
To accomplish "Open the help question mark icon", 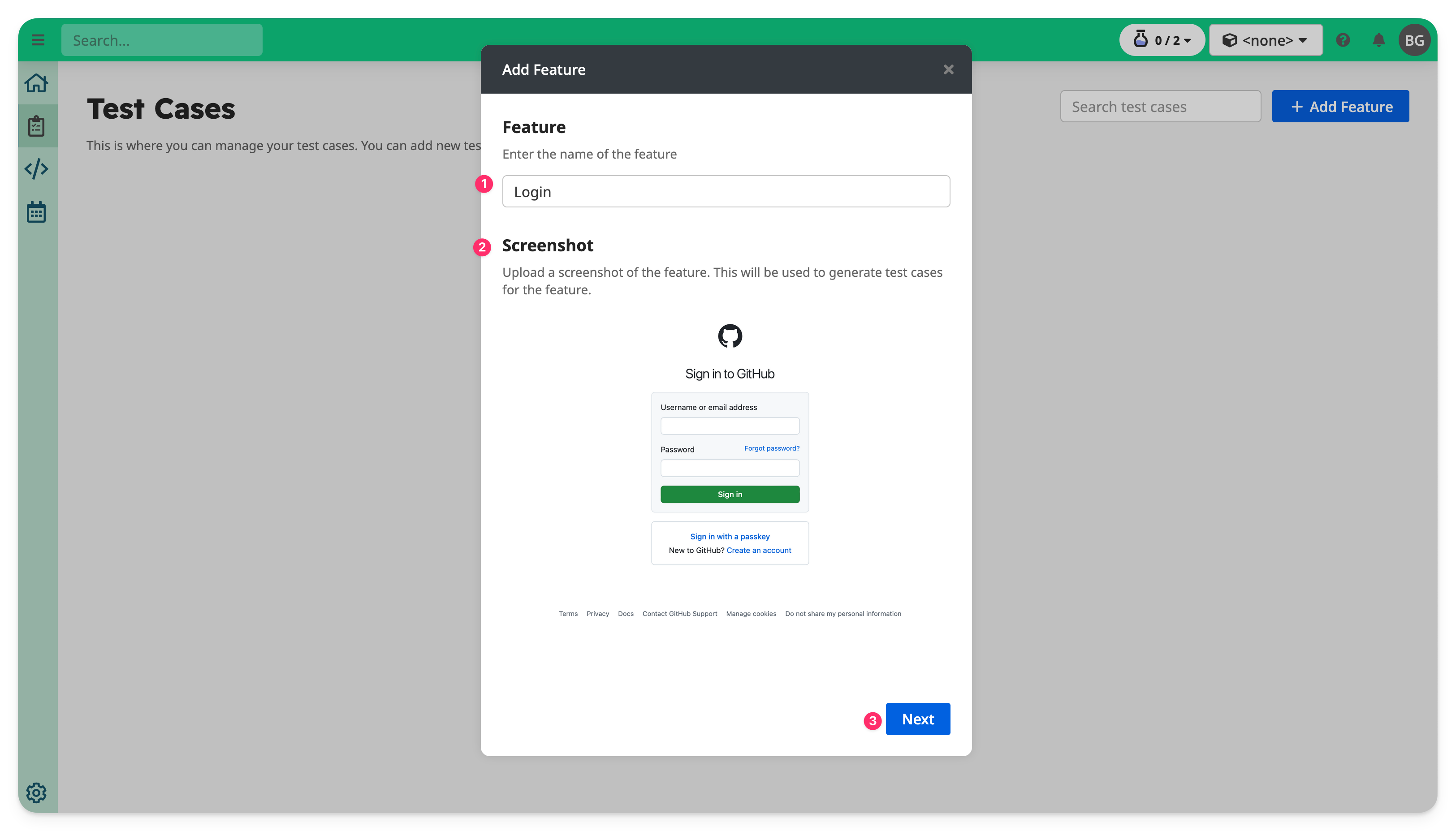I will click(x=1343, y=40).
